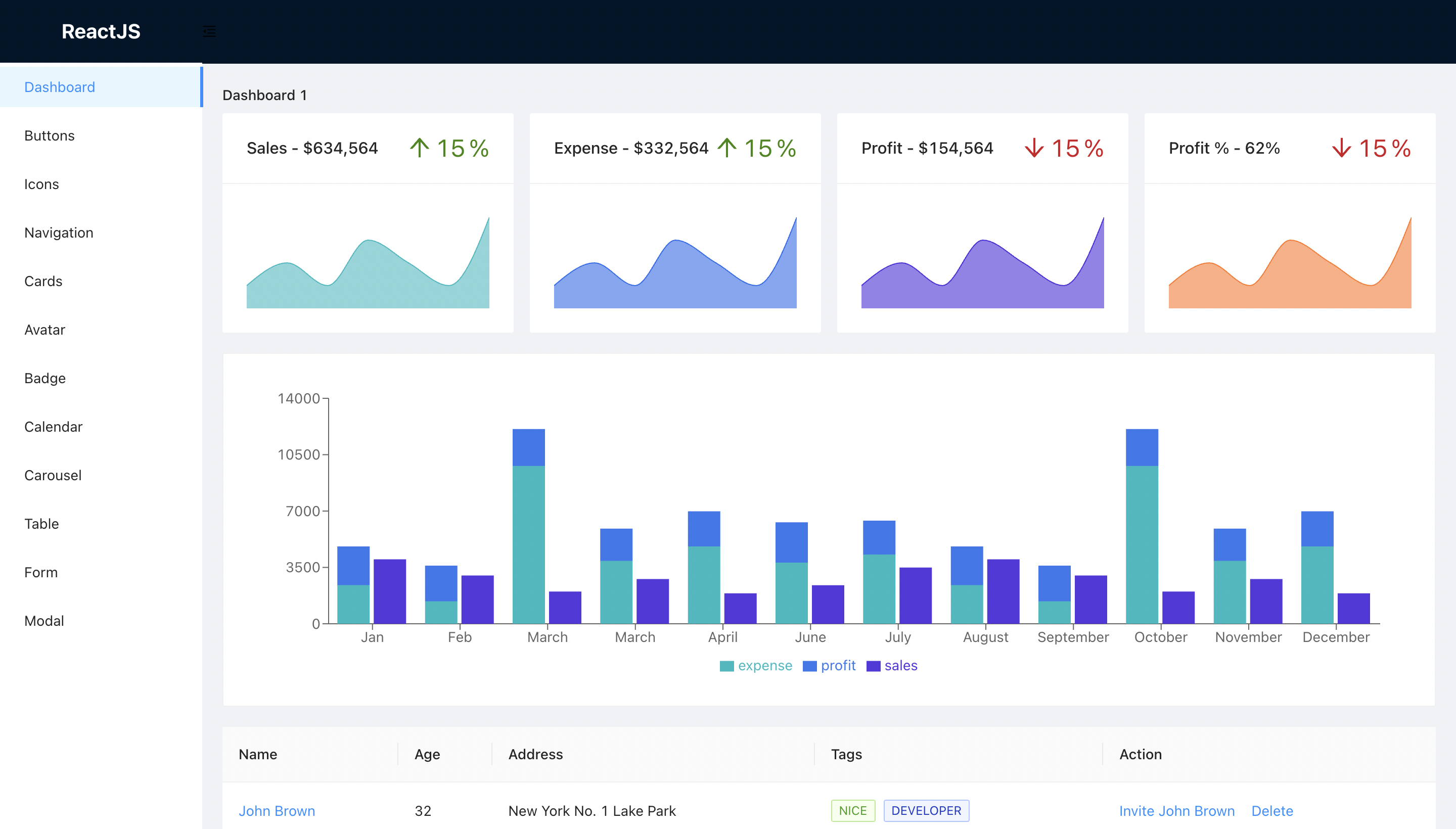The image size is (1456, 829).
Task: Toggle the profit series in chart legend
Action: [830, 666]
